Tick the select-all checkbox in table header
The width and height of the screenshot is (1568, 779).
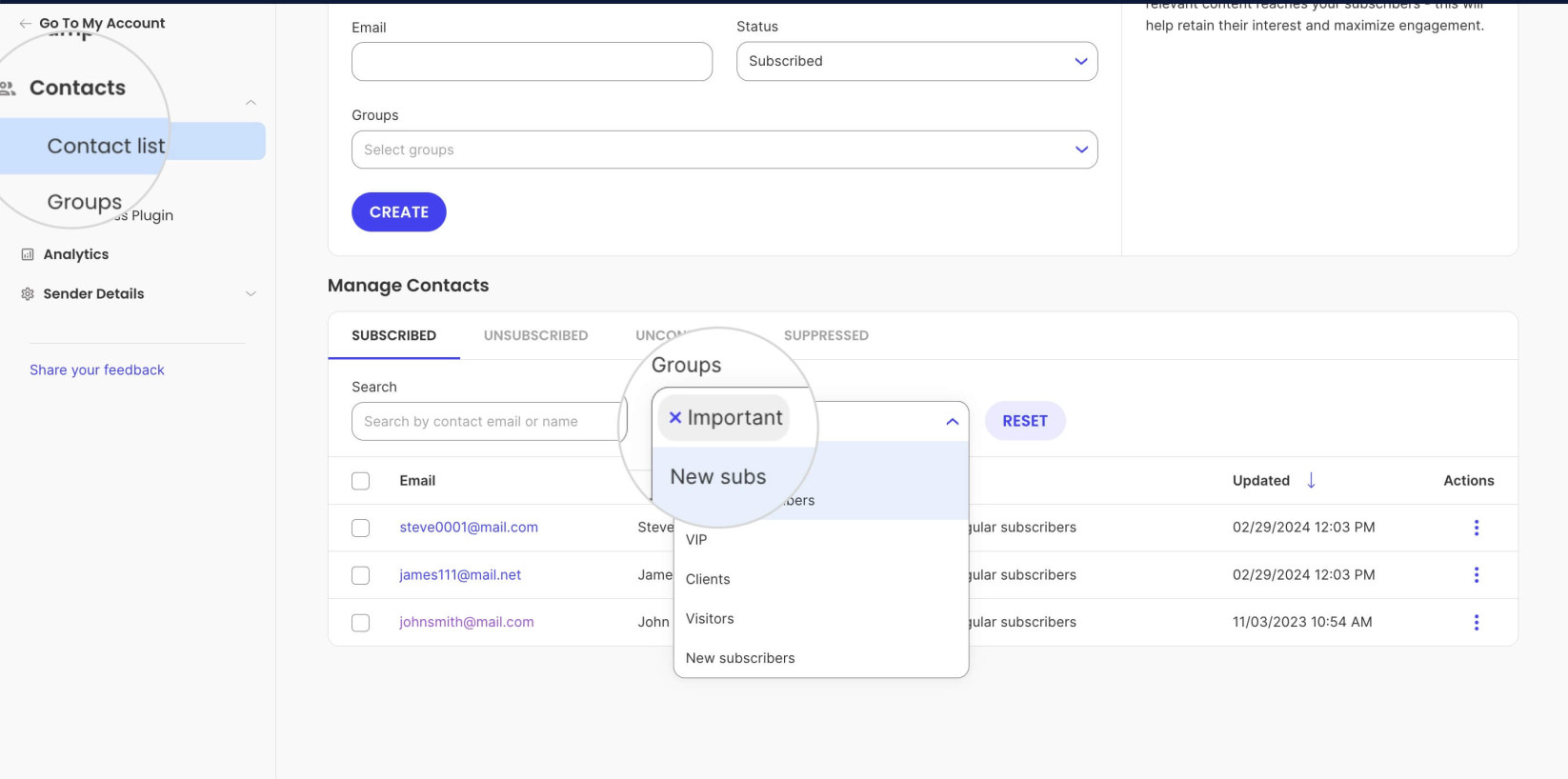pyautogui.click(x=360, y=481)
